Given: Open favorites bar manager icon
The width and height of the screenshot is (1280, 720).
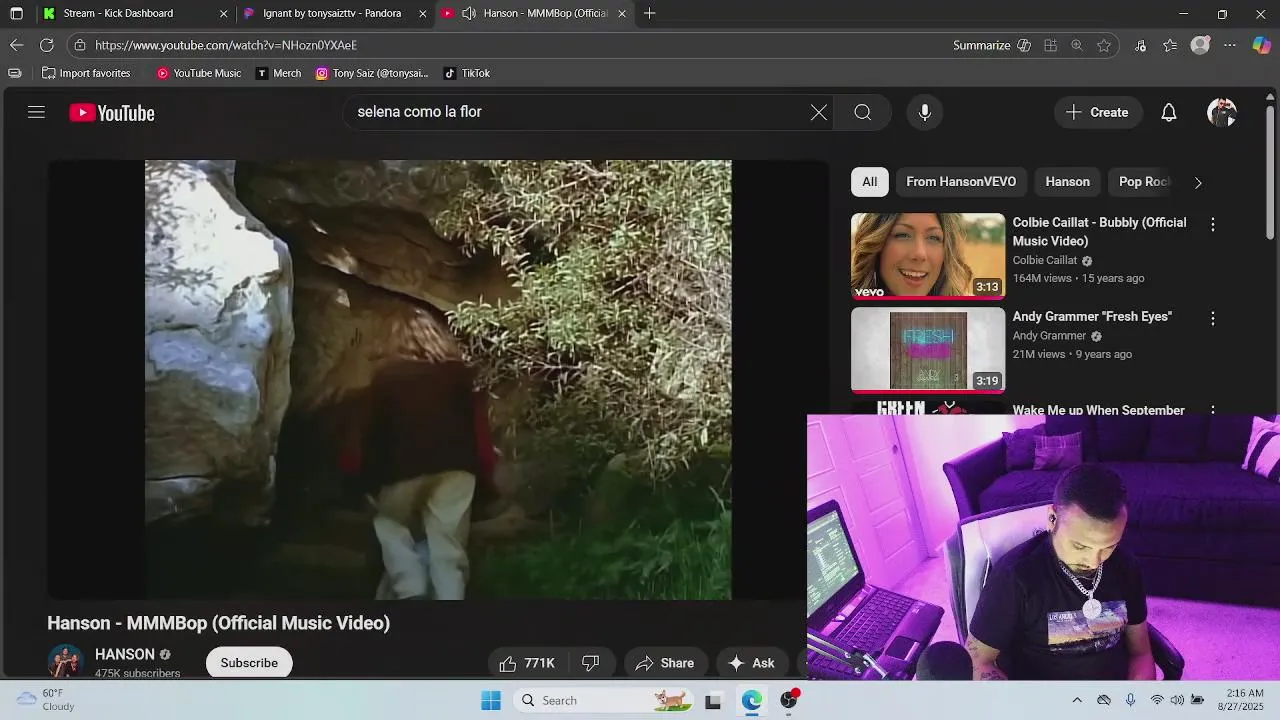Looking at the screenshot, I should pyautogui.click(x=14, y=73).
